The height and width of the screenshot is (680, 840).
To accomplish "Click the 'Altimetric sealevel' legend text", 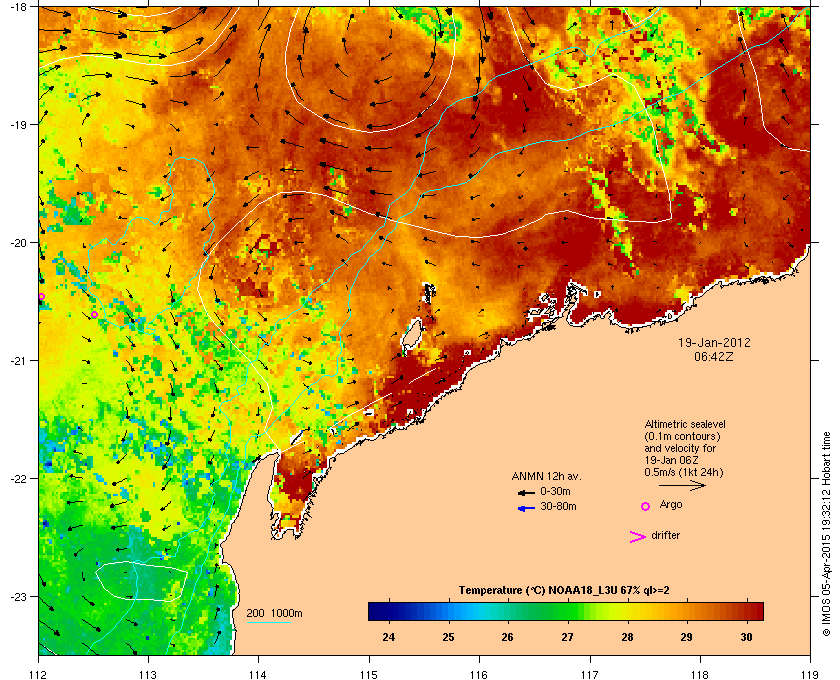I will 685,424.
